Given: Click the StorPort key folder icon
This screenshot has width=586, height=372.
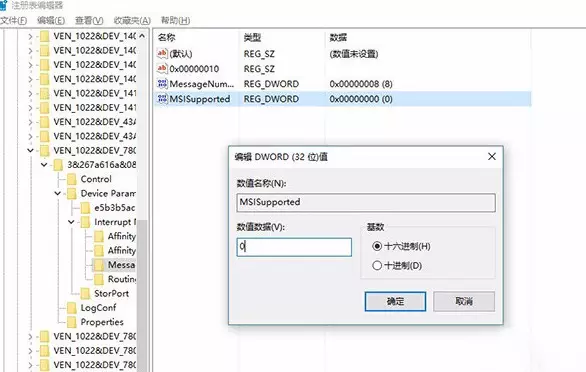Looking at the screenshot, I should [85, 293].
